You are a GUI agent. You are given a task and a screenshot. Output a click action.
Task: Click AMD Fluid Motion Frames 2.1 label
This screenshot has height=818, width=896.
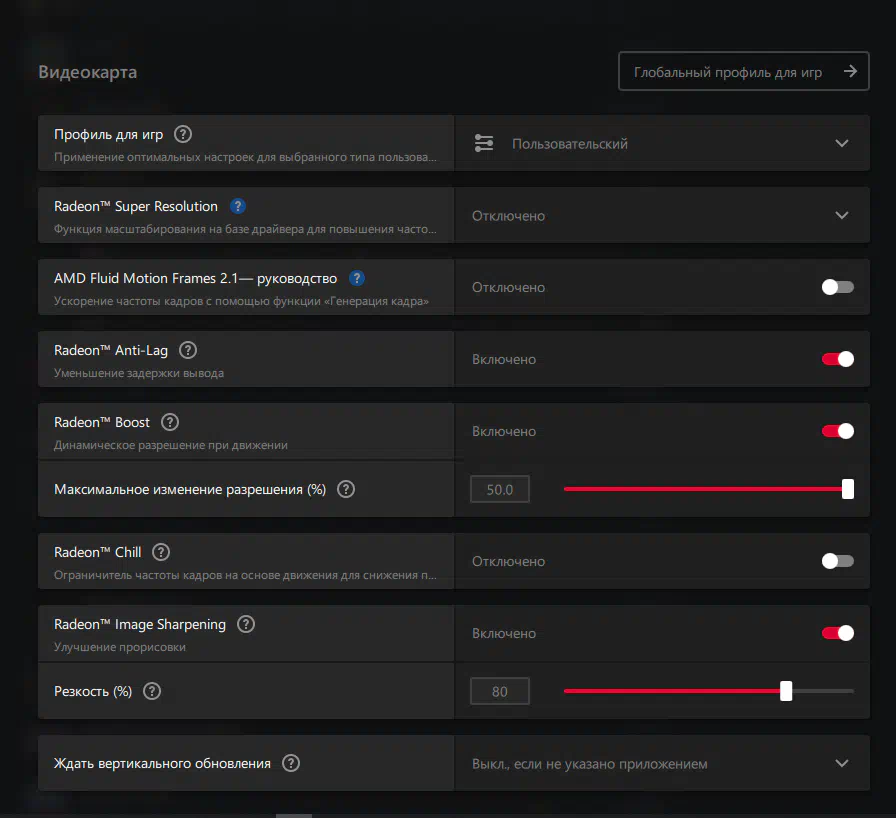coord(195,278)
